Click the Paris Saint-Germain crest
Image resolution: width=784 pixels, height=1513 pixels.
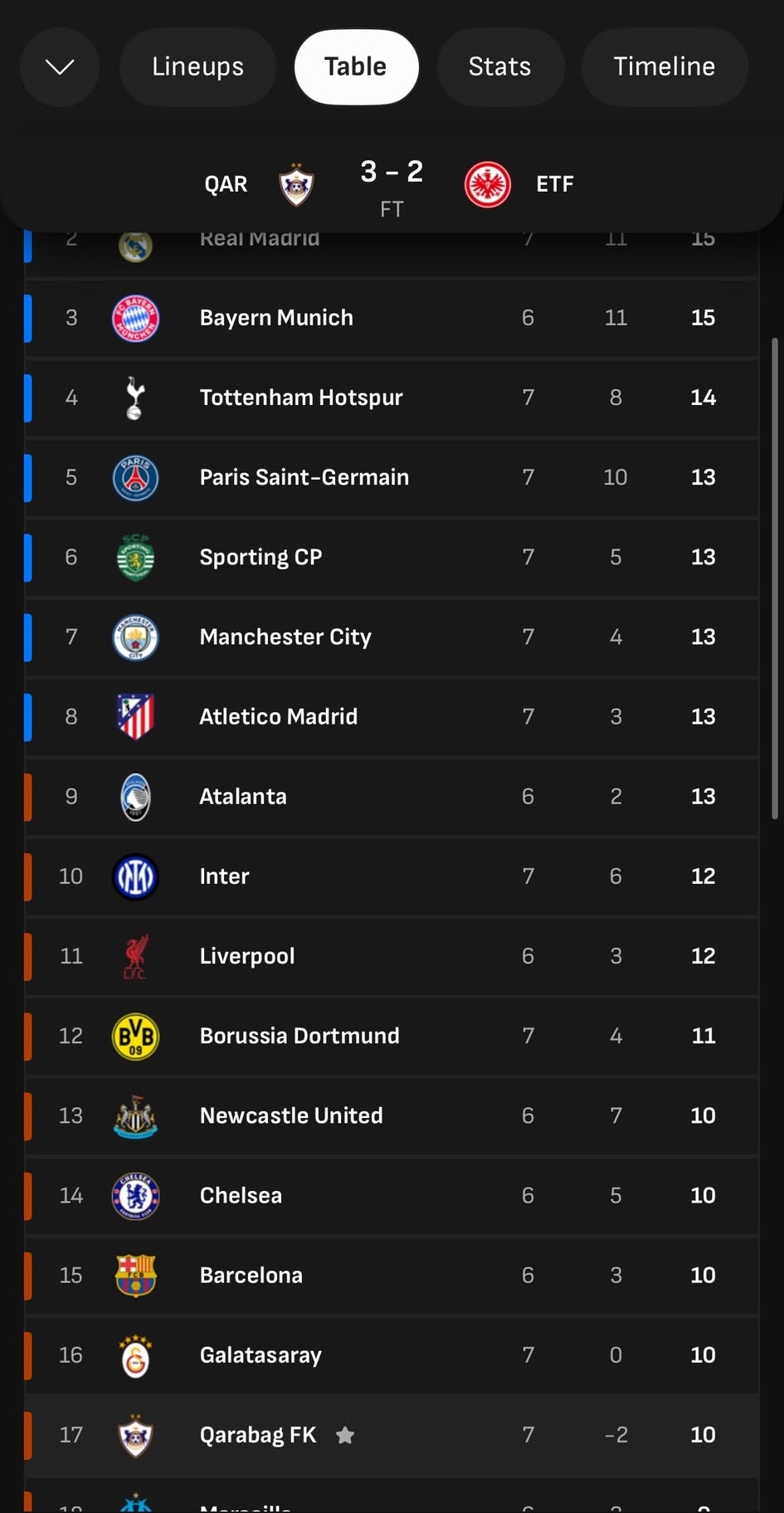tap(135, 477)
